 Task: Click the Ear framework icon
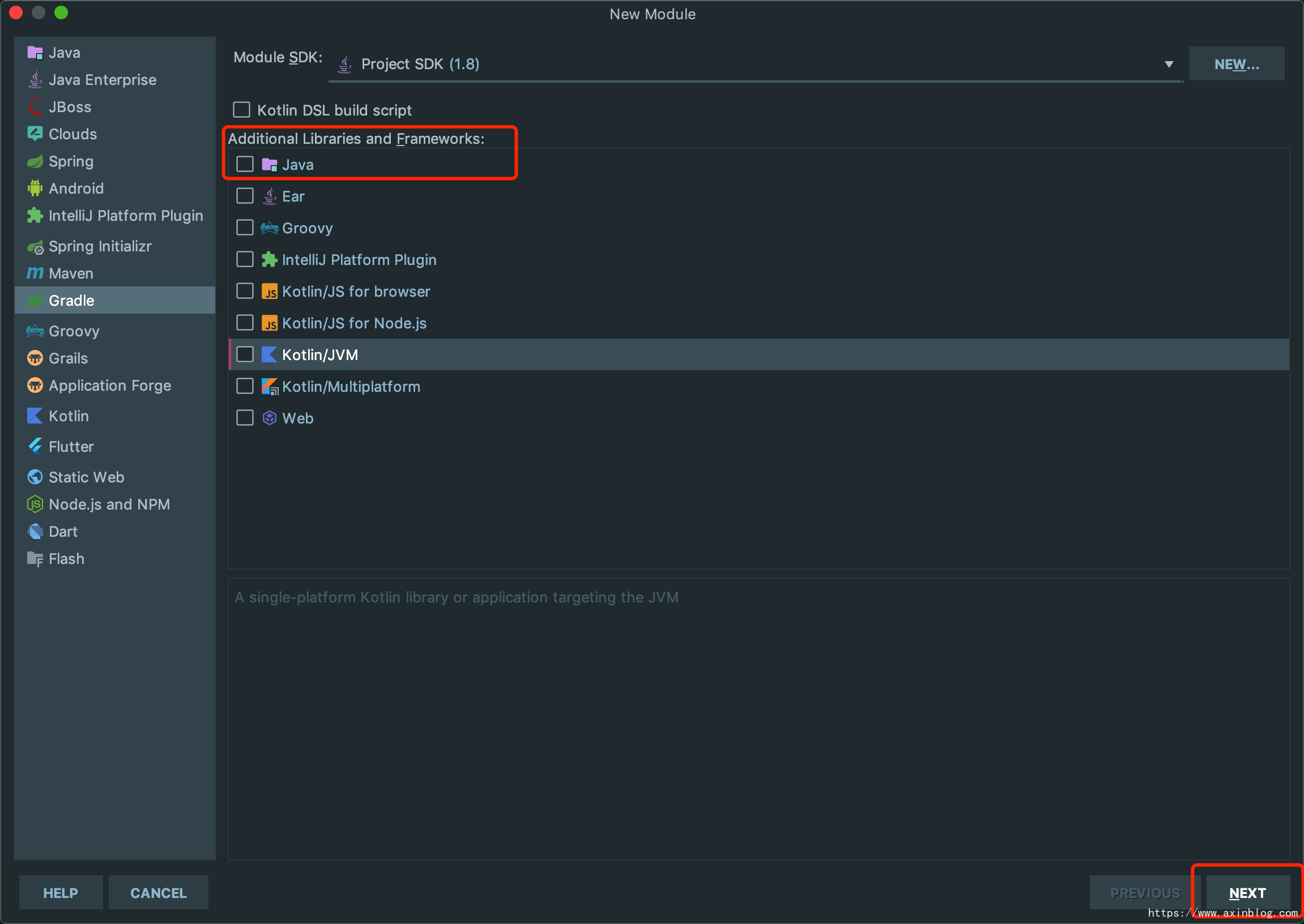click(x=269, y=196)
